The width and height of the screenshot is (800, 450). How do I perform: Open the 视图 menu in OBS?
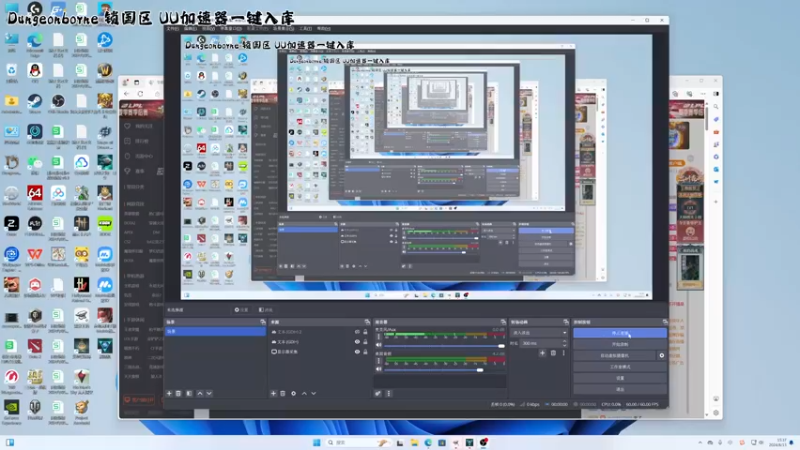(209, 29)
